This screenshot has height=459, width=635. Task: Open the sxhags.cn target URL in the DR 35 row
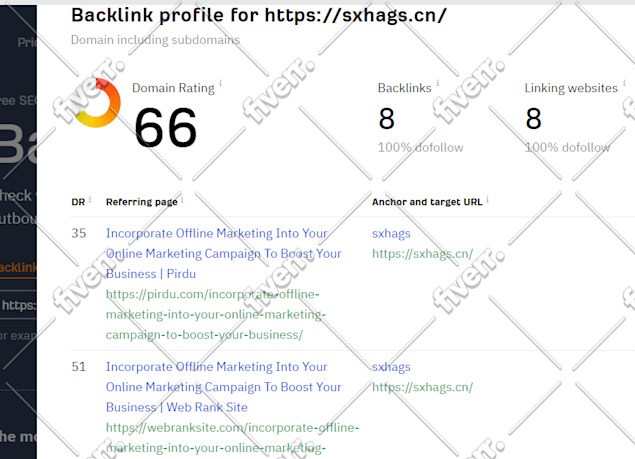(x=422, y=254)
